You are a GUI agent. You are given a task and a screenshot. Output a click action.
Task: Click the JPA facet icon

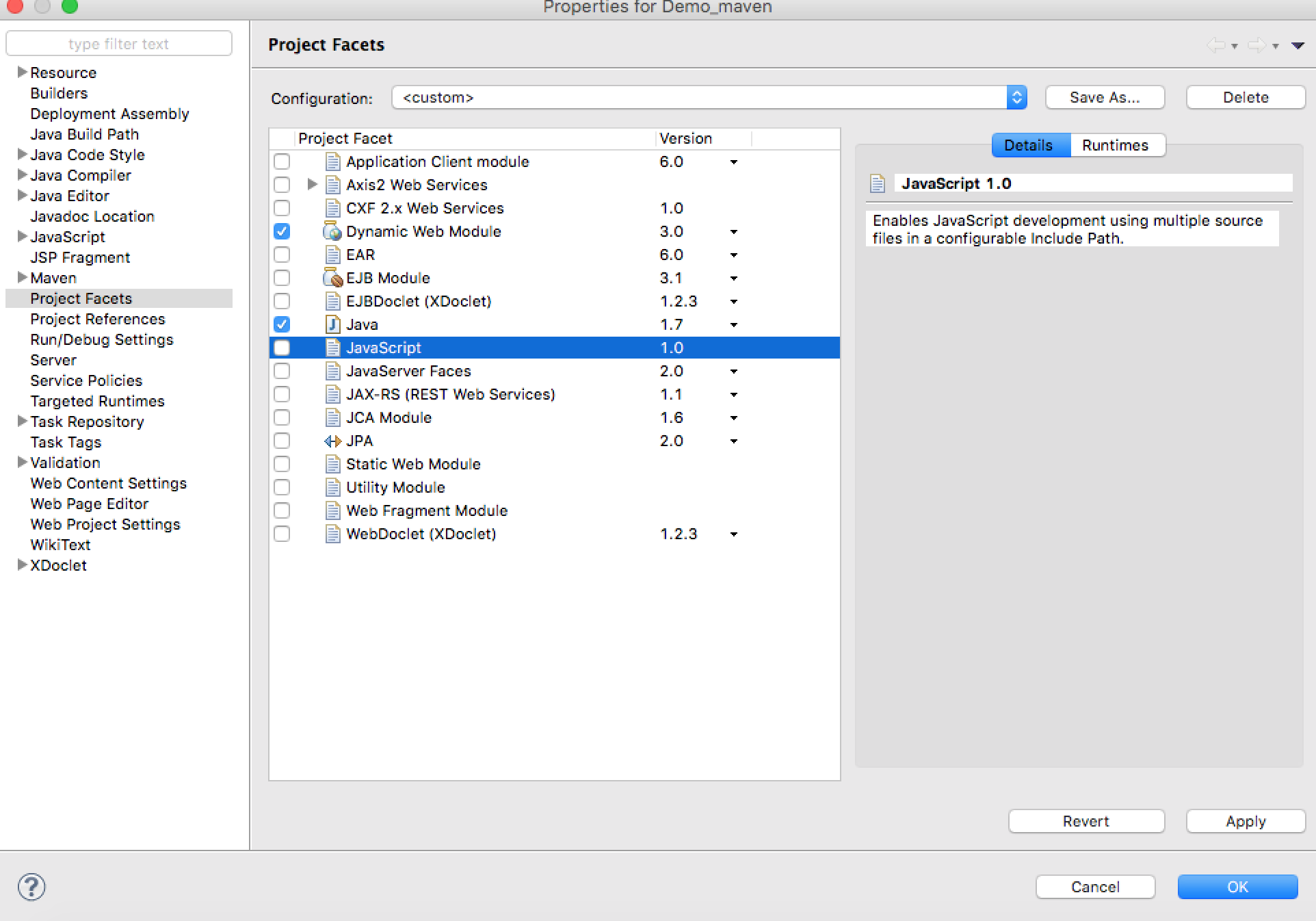click(x=332, y=441)
